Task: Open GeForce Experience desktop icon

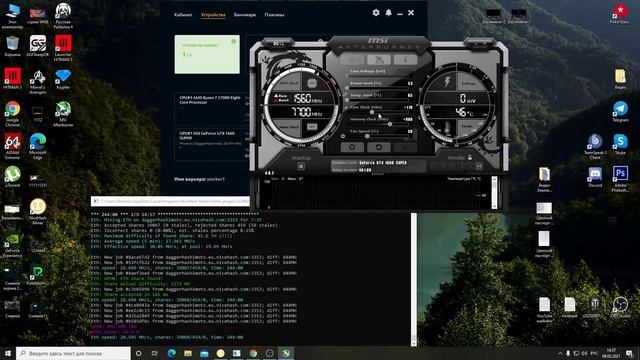Action: tap(12, 245)
